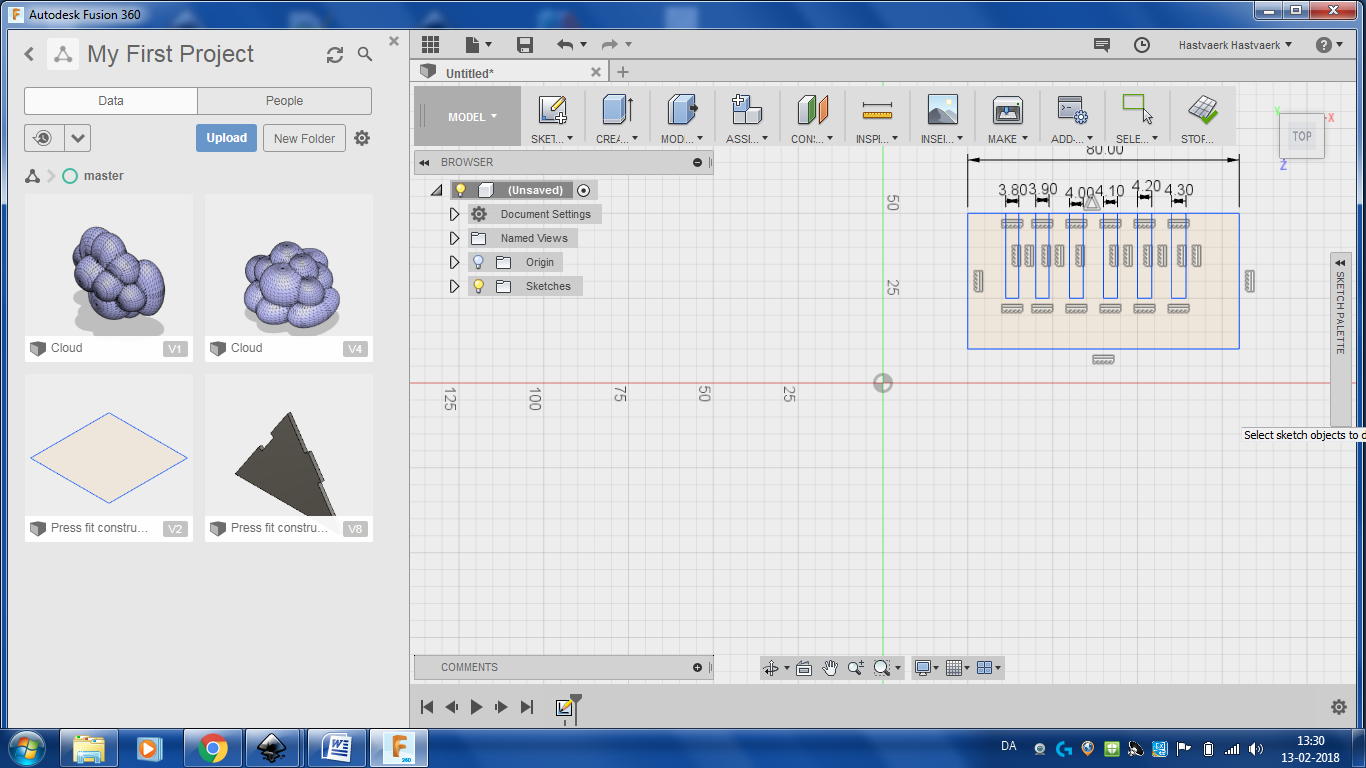This screenshot has width=1366, height=768.
Task: Select the Assemble new component icon
Action: (x=747, y=110)
